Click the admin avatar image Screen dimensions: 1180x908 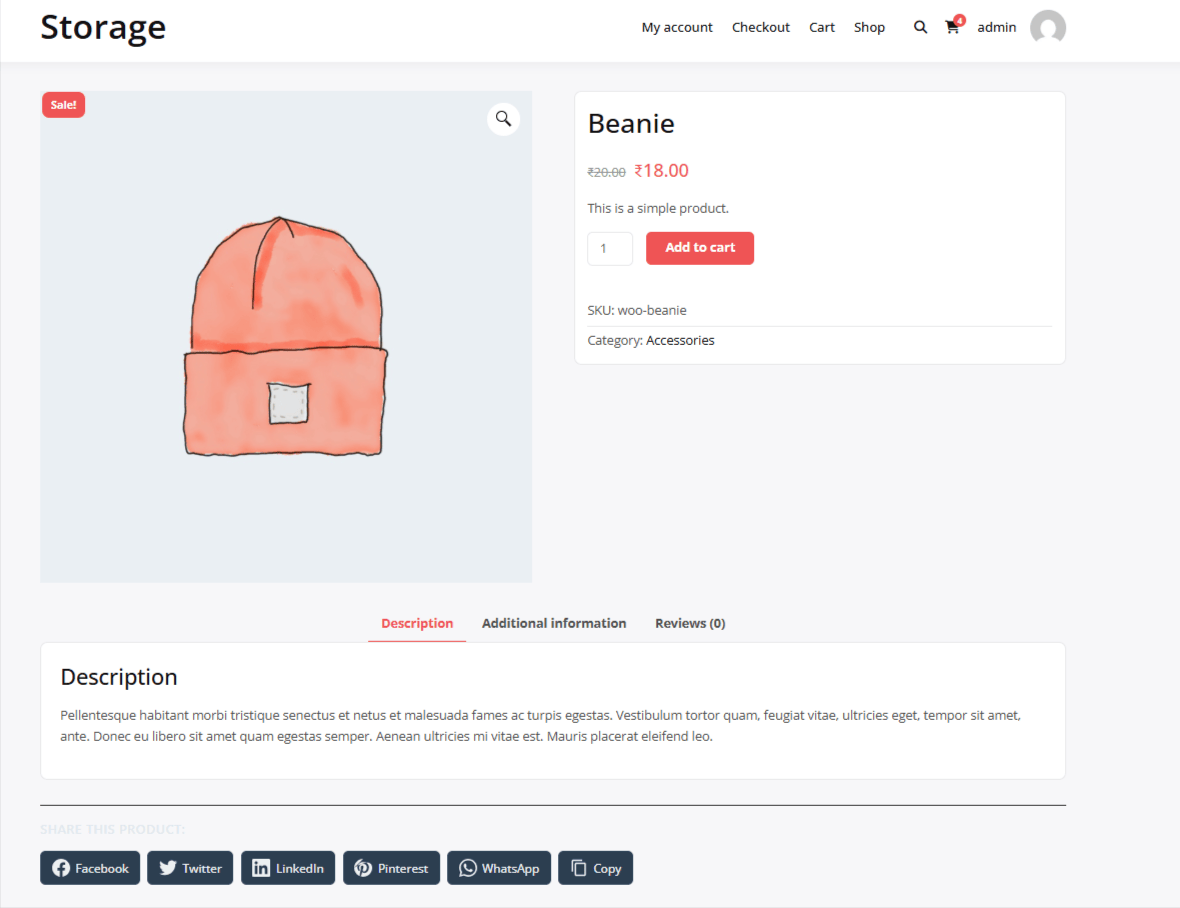coord(1047,28)
